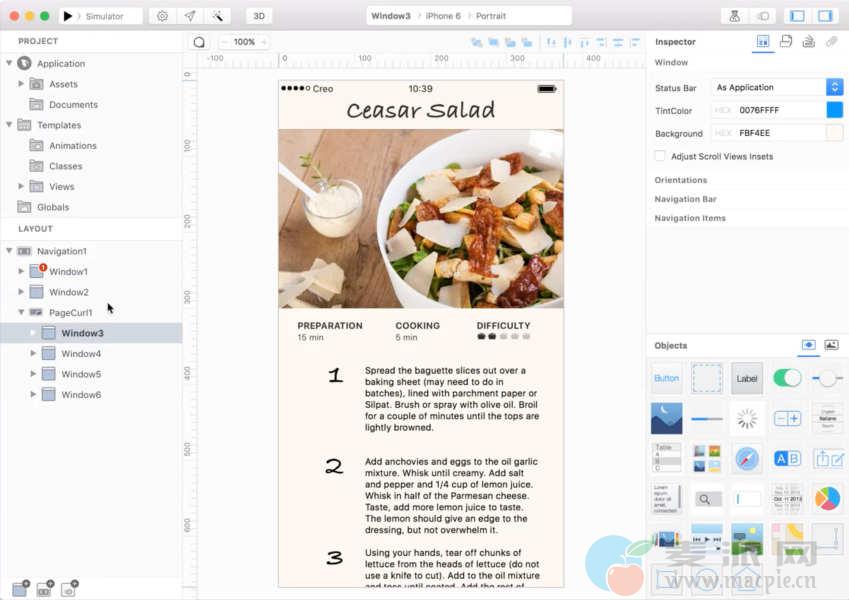Click the blue TintColor swatch
This screenshot has height=600, width=849.
pos(834,110)
